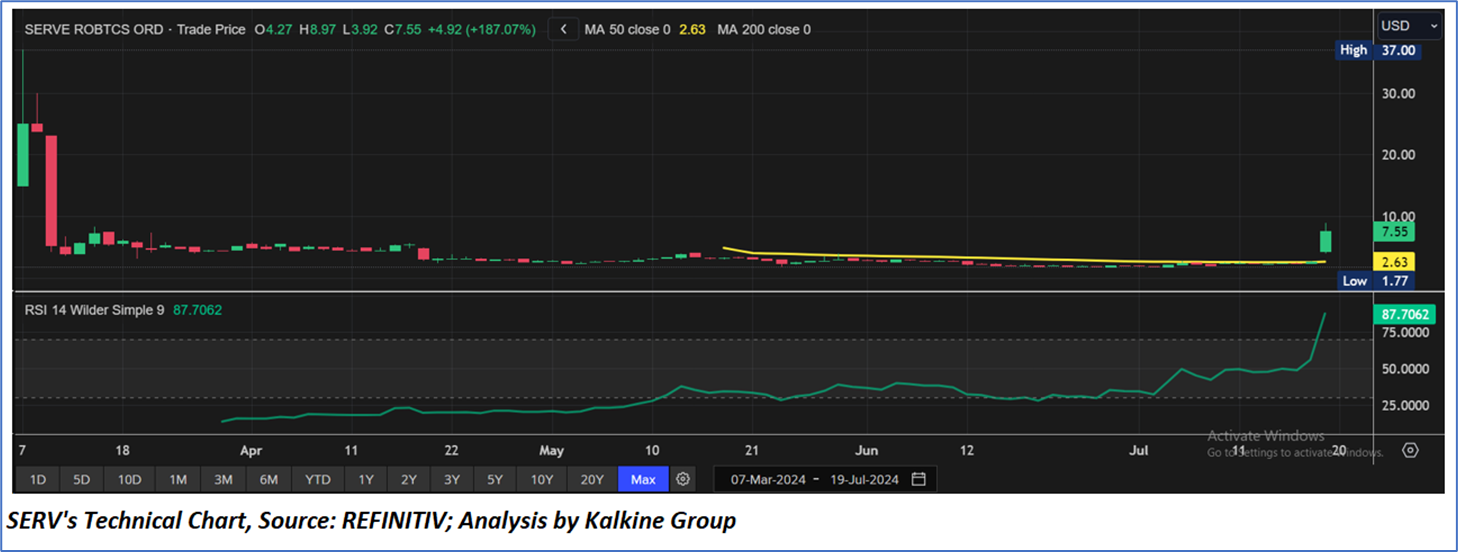Set chart range to 1Y
The height and width of the screenshot is (552, 1458).
point(365,479)
